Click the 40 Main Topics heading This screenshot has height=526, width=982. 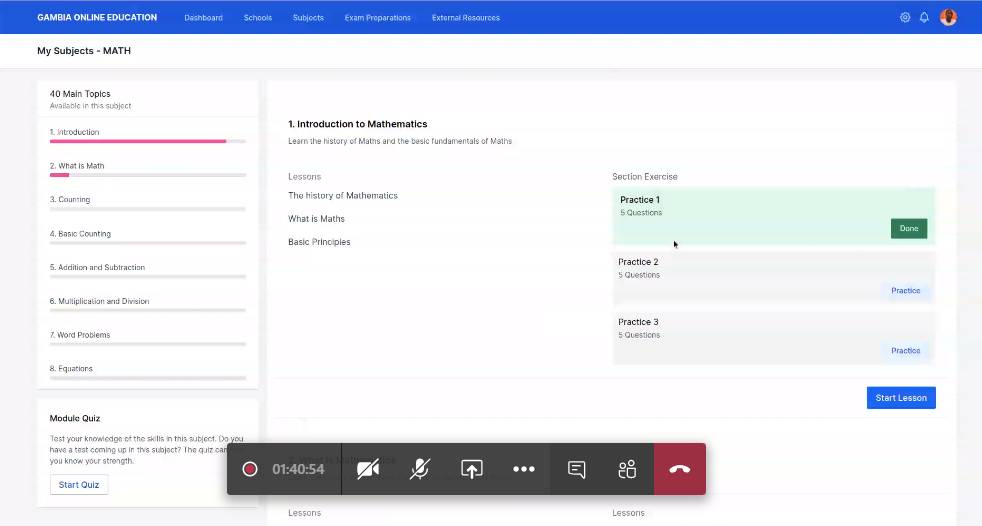(80, 94)
